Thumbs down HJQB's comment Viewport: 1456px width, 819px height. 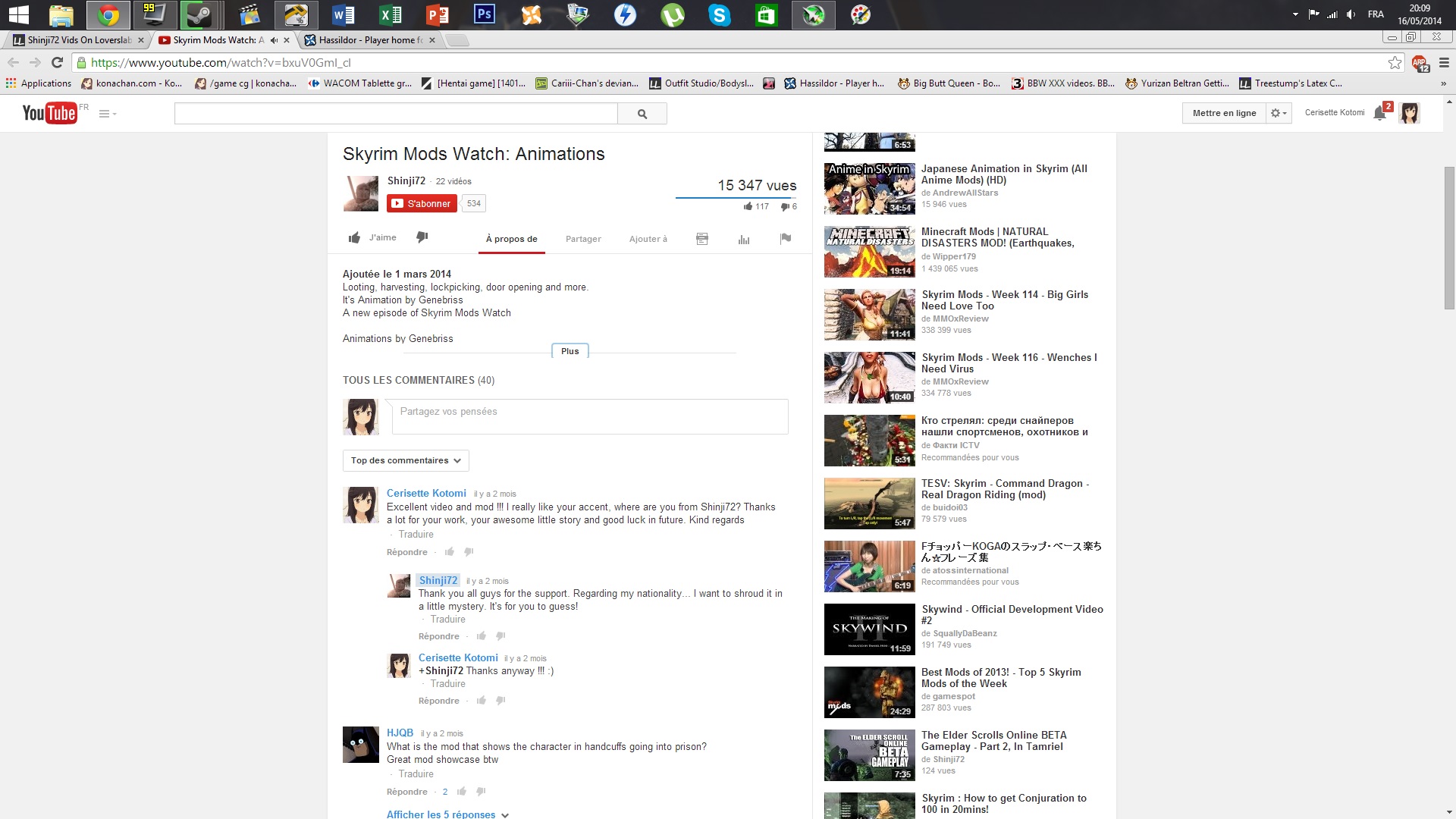[x=481, y=792]
